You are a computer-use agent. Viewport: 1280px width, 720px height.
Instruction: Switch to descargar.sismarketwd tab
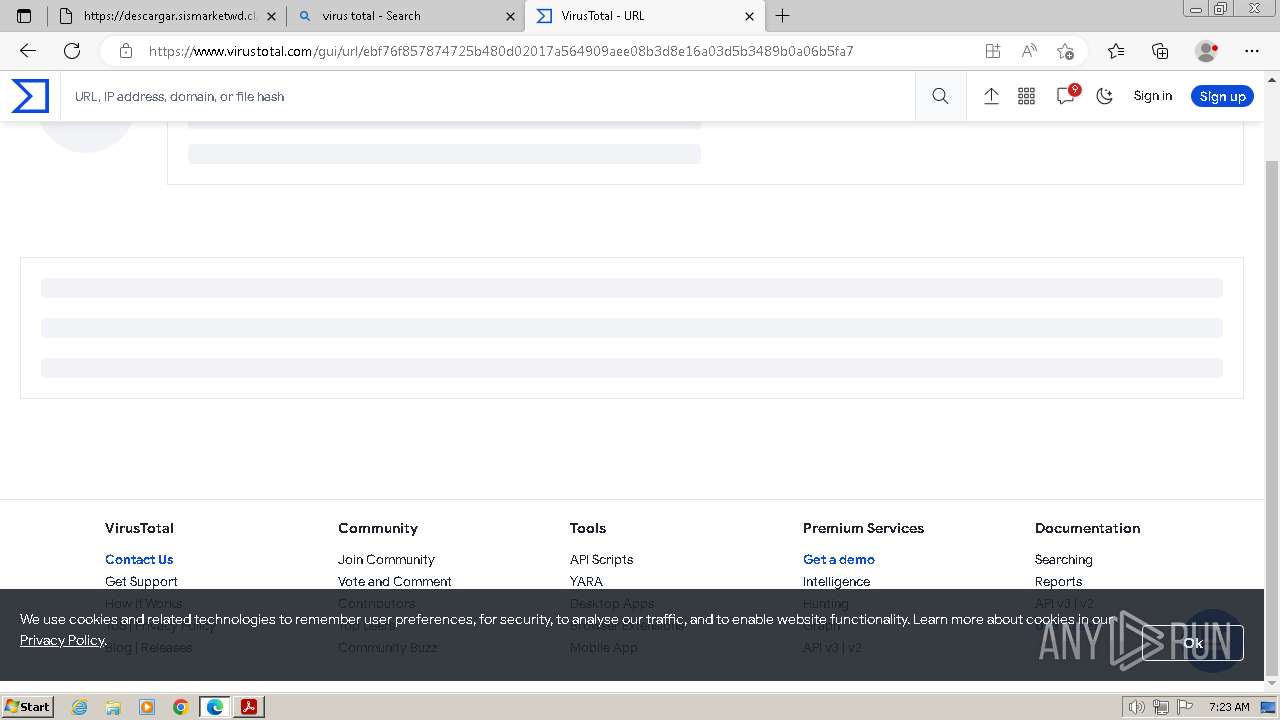click(166, 16)
